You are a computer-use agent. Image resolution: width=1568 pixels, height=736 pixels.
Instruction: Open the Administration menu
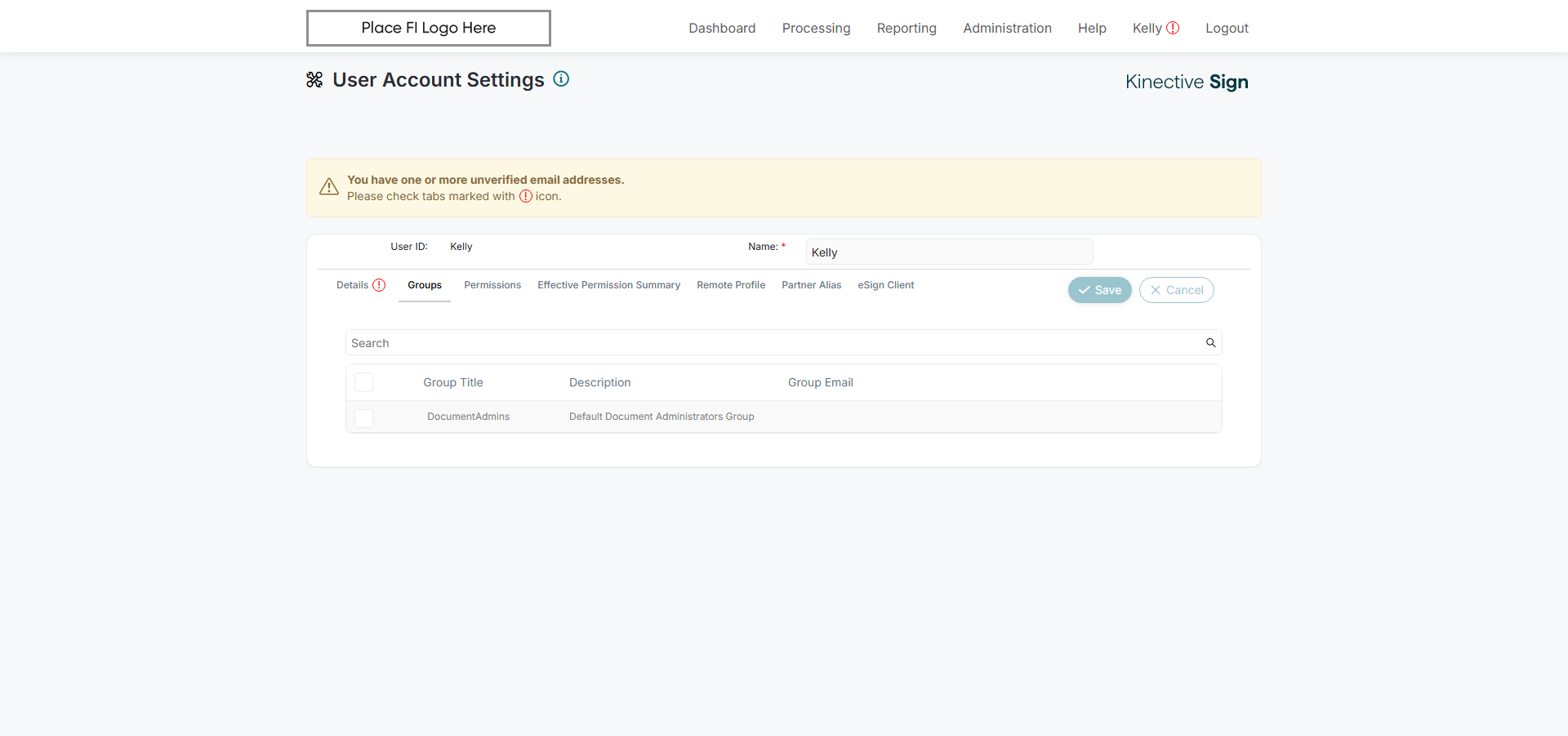pyautogui.click(x=1007, y=29)
